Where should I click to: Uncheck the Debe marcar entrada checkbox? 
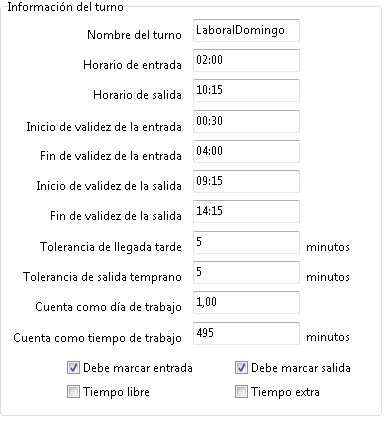click(73, 368)
